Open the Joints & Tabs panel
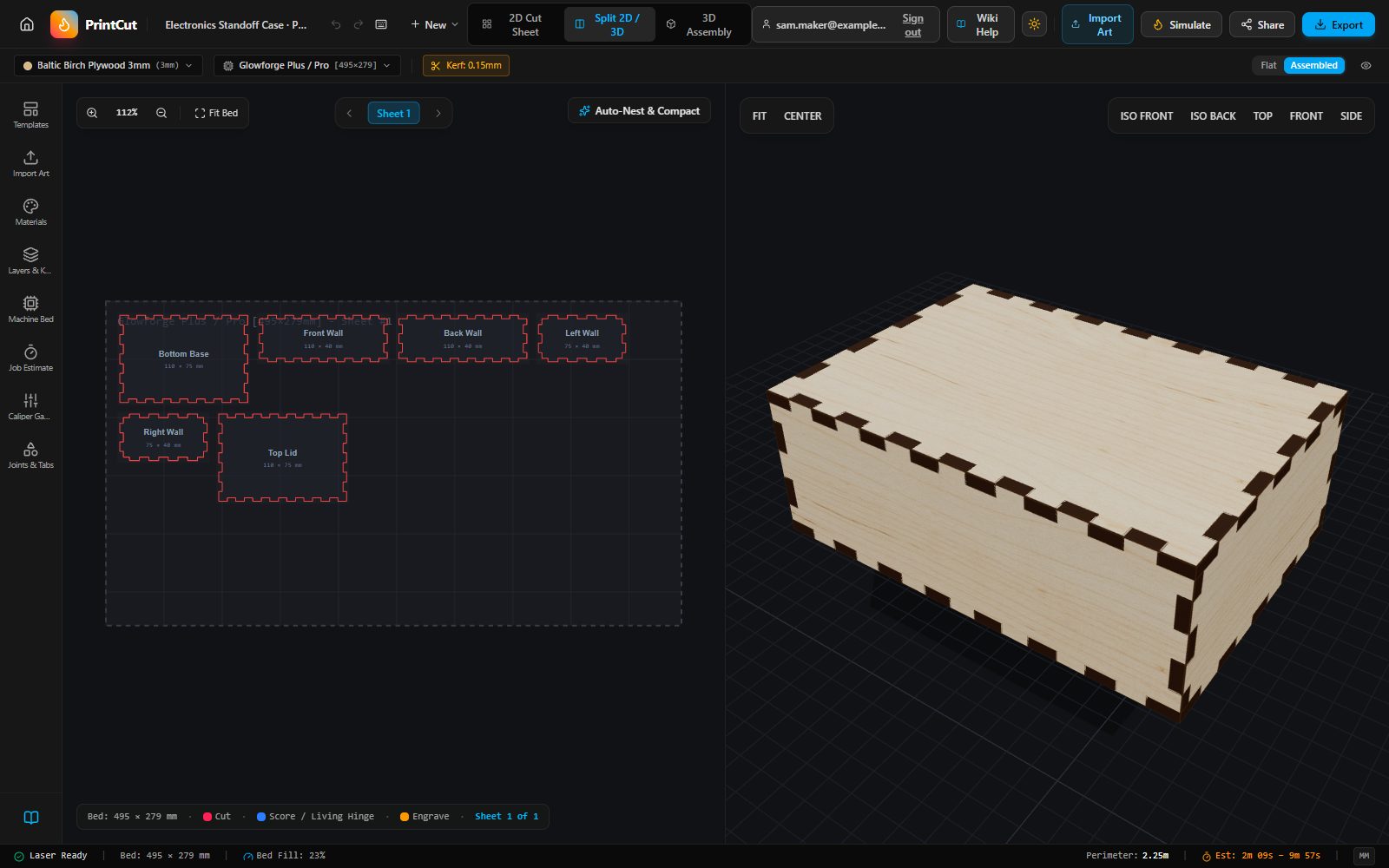The width and height of the screenshot is (1389, 868). tap(30, 455)
